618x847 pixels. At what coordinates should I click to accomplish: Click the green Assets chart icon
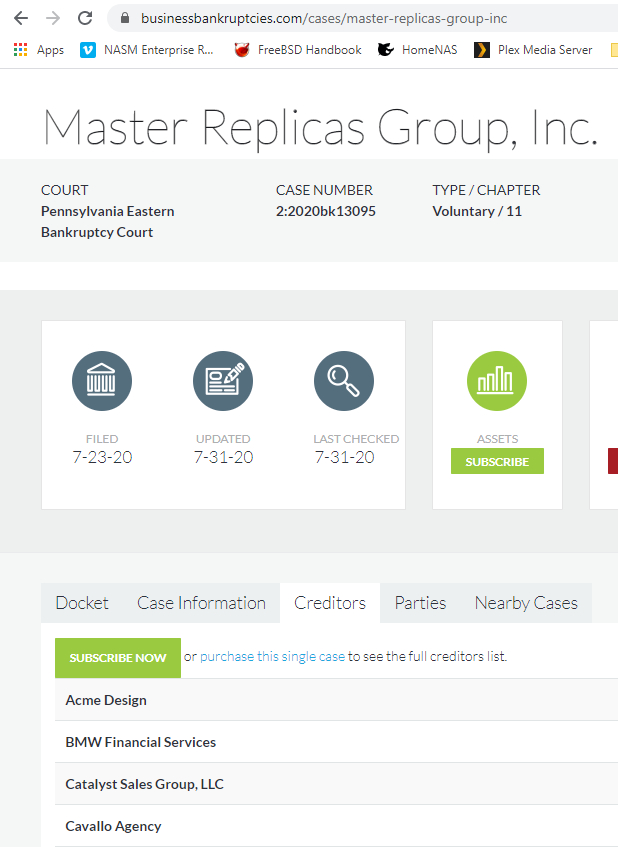[496, 381]
